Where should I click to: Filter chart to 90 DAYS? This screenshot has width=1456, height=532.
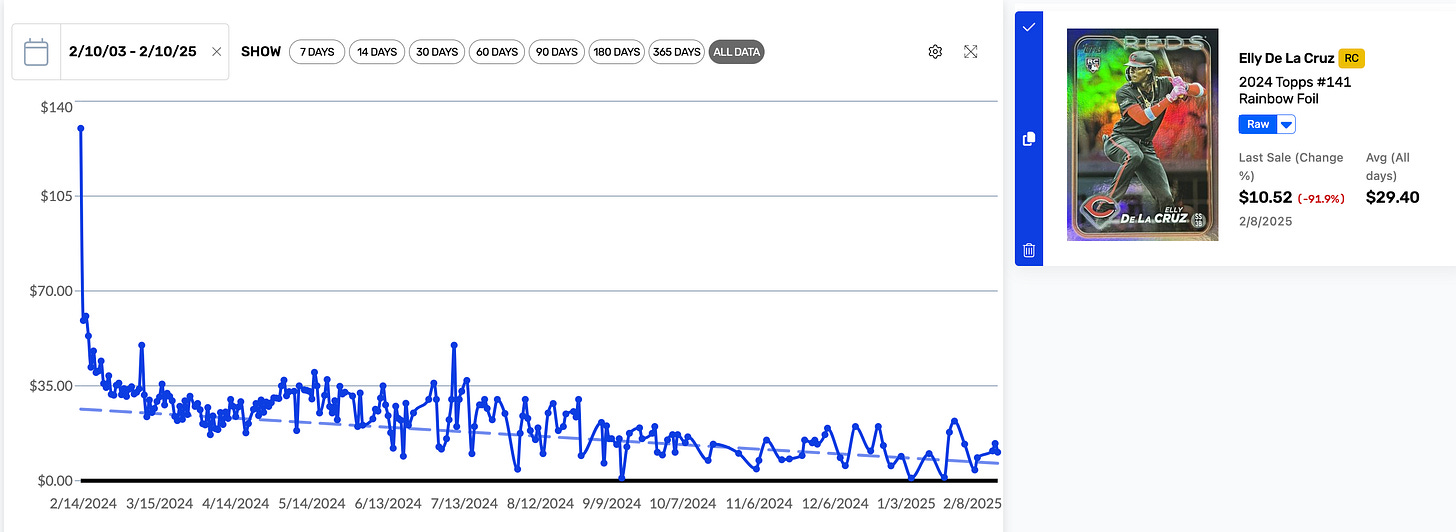(x=557, y=52)
